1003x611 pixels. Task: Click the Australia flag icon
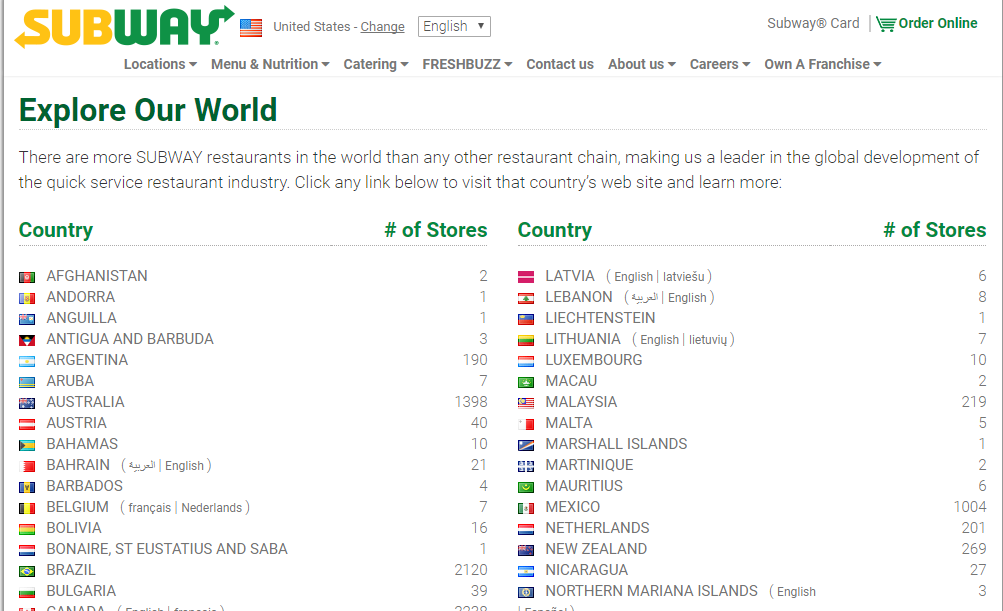(27, 403)
